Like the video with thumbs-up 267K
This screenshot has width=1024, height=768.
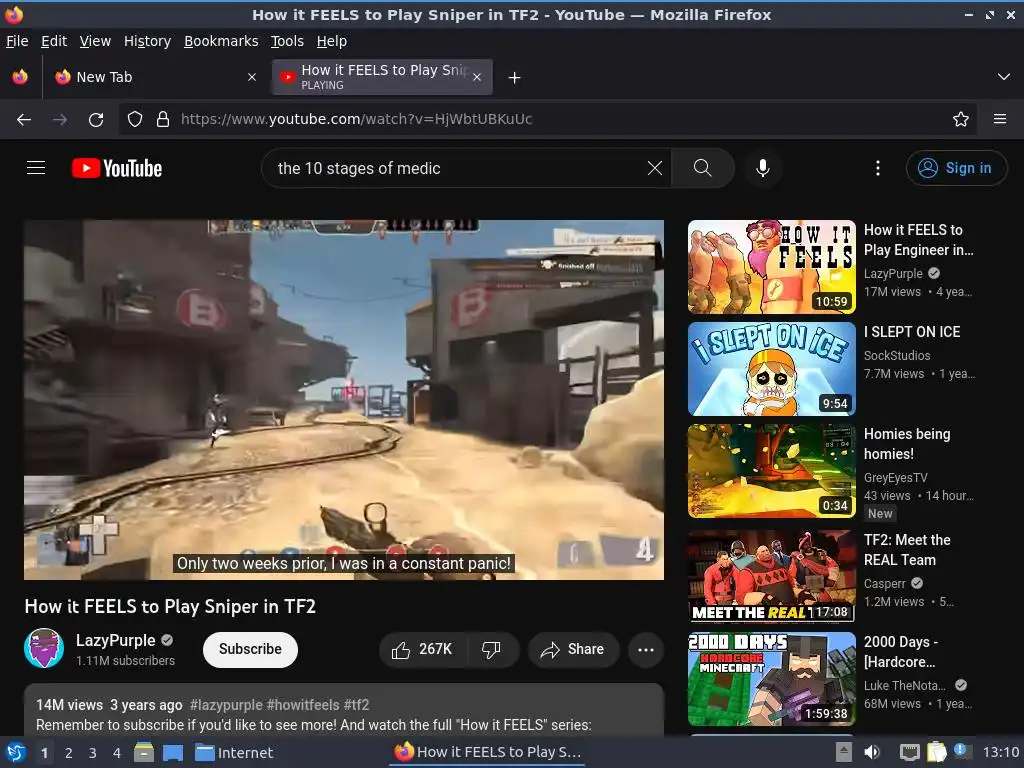coord(422,649)
